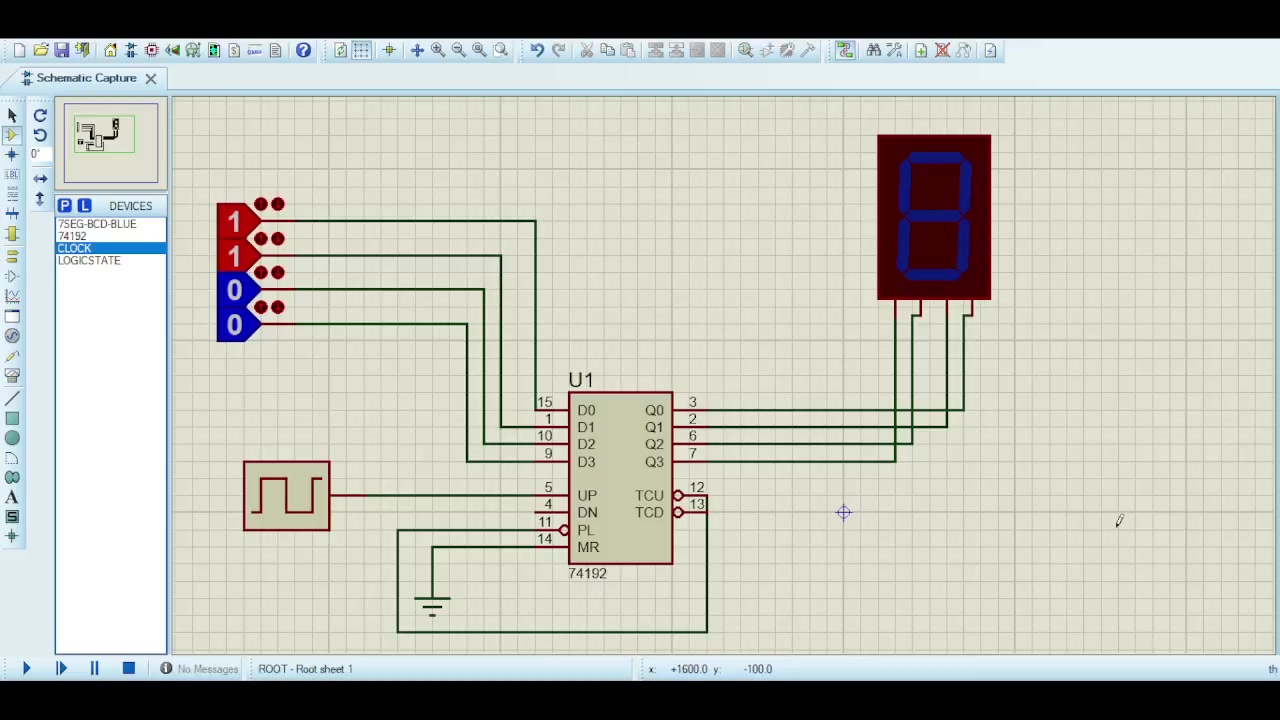
Task: Select the 2D text 'A' tool
Action: [12, 497]
